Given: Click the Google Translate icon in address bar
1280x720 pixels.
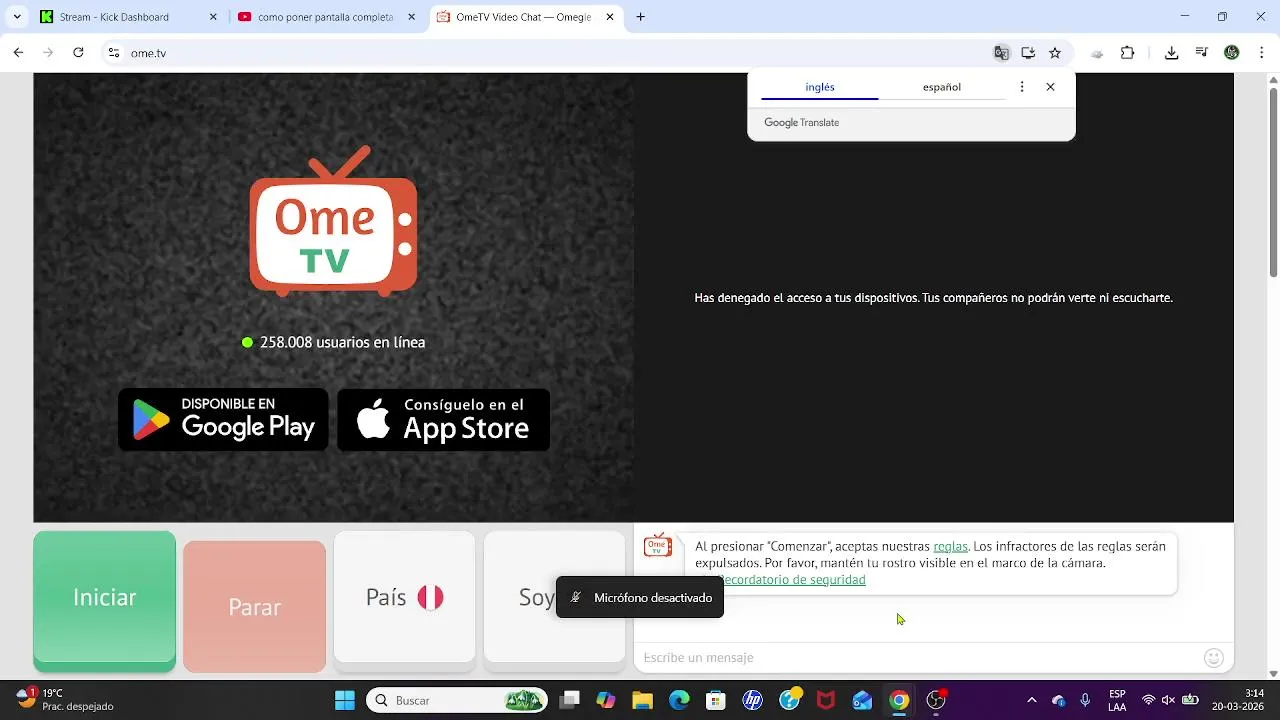Looking at the screenshot, I should click(1001, 53).
